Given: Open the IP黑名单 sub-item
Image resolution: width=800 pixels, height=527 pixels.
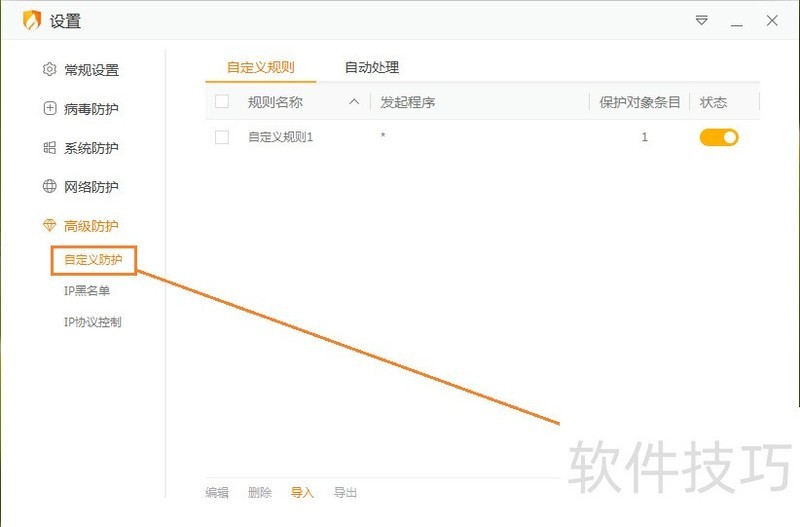Looking at the screenshot, I should pyautogui.click(x=87, y=291).
